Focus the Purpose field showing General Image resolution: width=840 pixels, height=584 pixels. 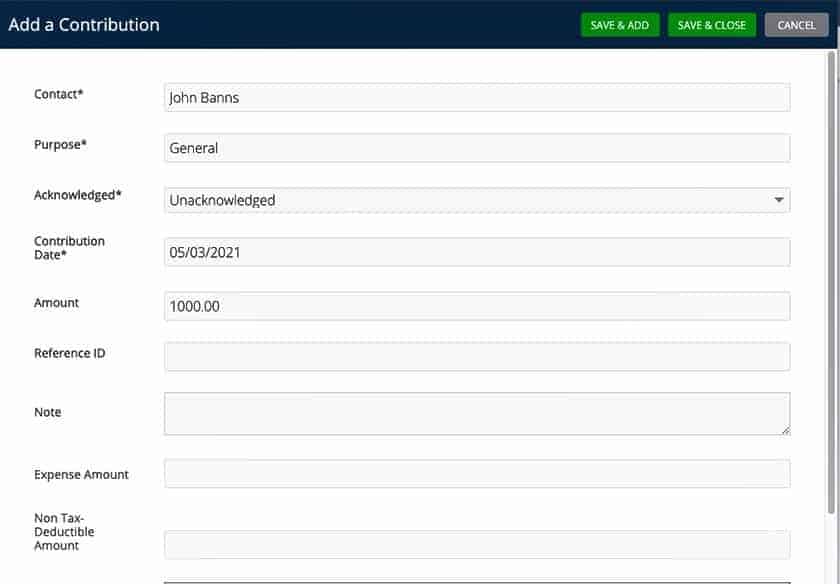pyautogui.click(x=476, y=148)
